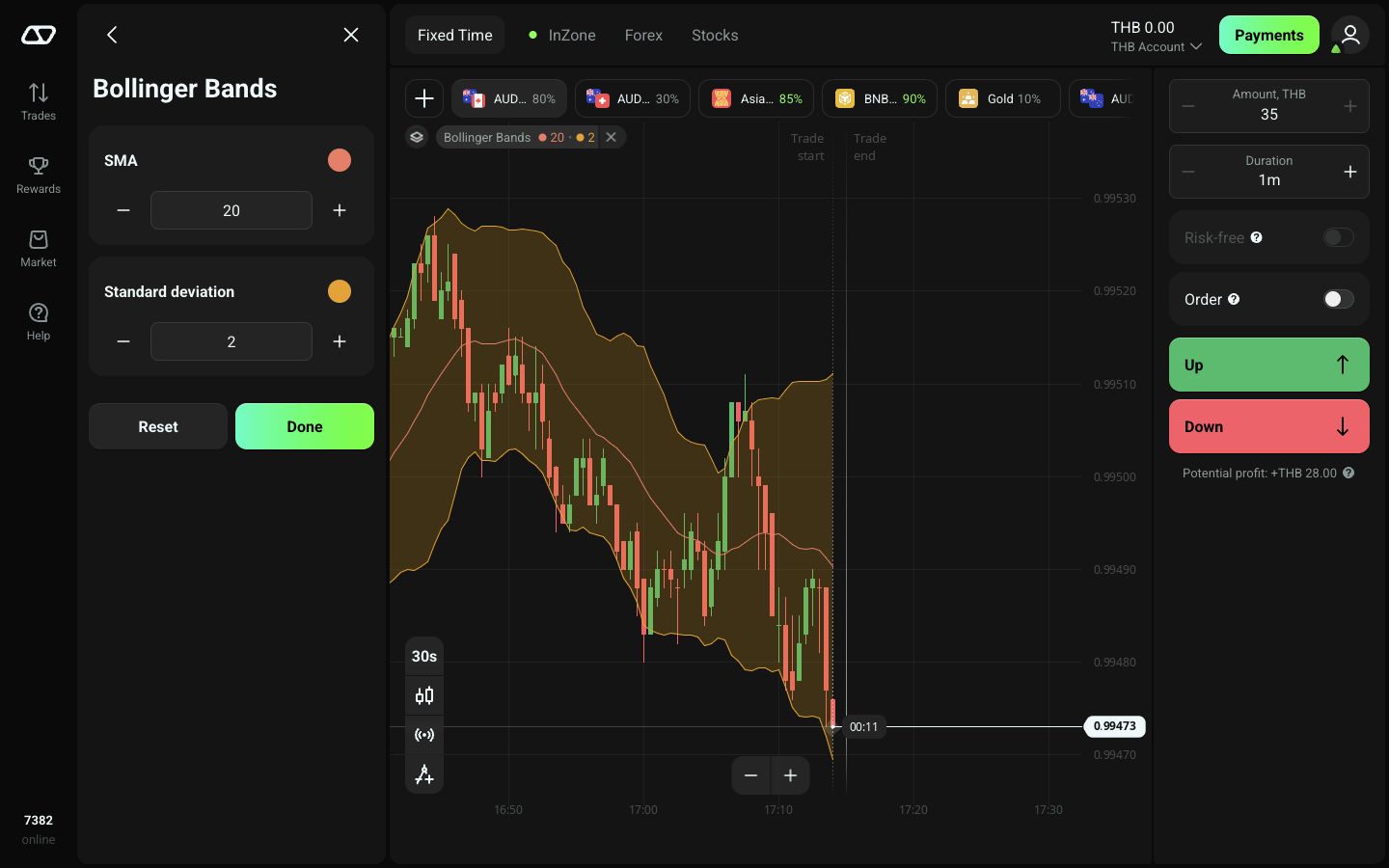Viewport: 1389px width, 868px height.
Task: Open the indicators layers icon
Action: pos(417,137)
